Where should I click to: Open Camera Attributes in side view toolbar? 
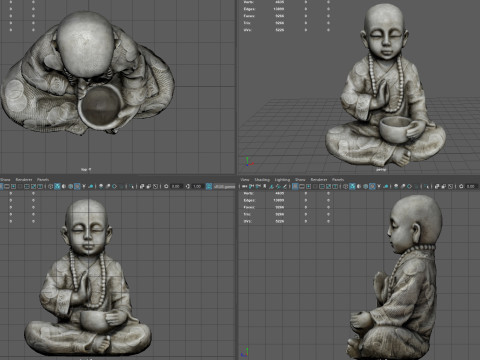coord(258,186)
